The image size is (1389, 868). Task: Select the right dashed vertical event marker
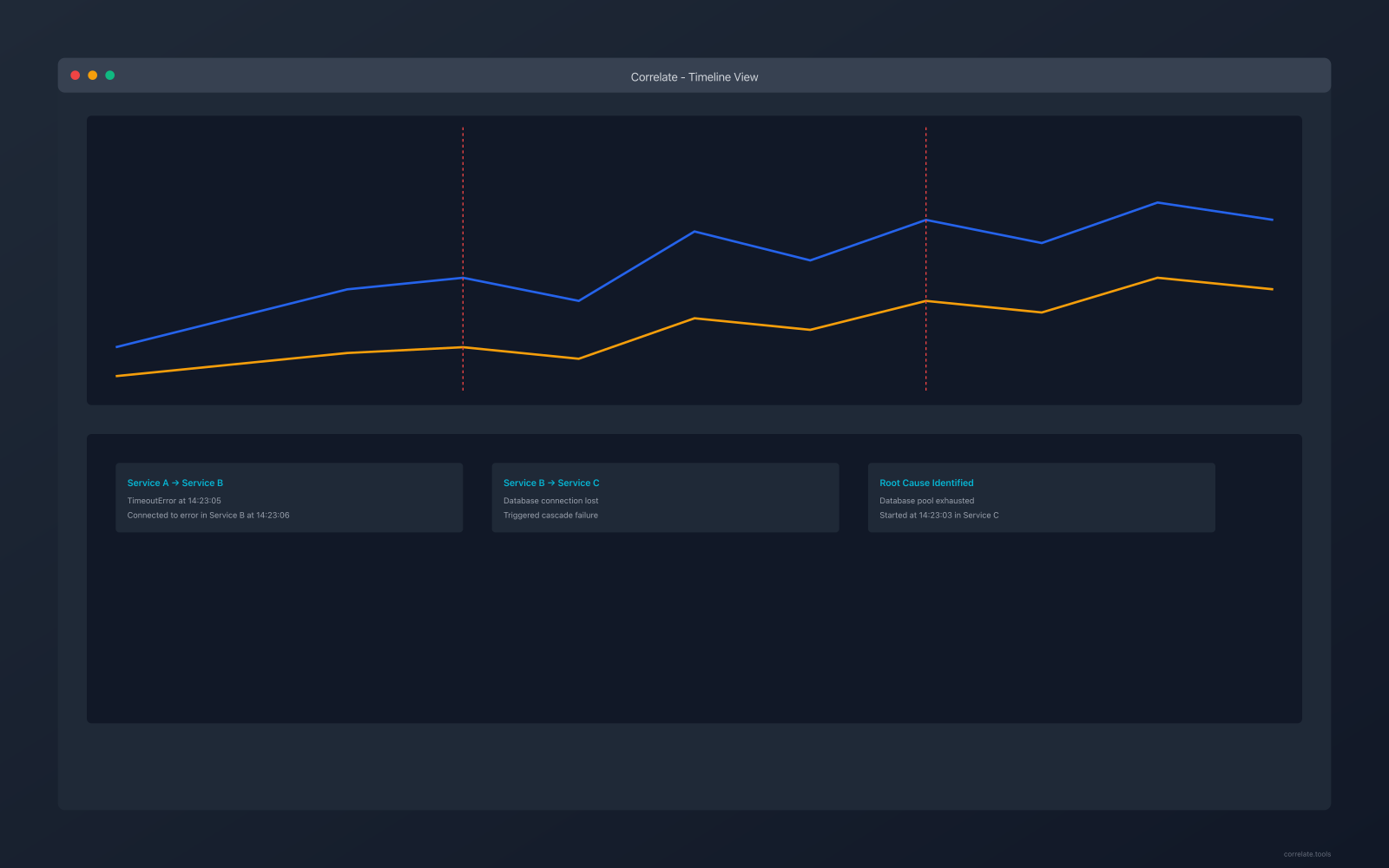coord(925,174)
